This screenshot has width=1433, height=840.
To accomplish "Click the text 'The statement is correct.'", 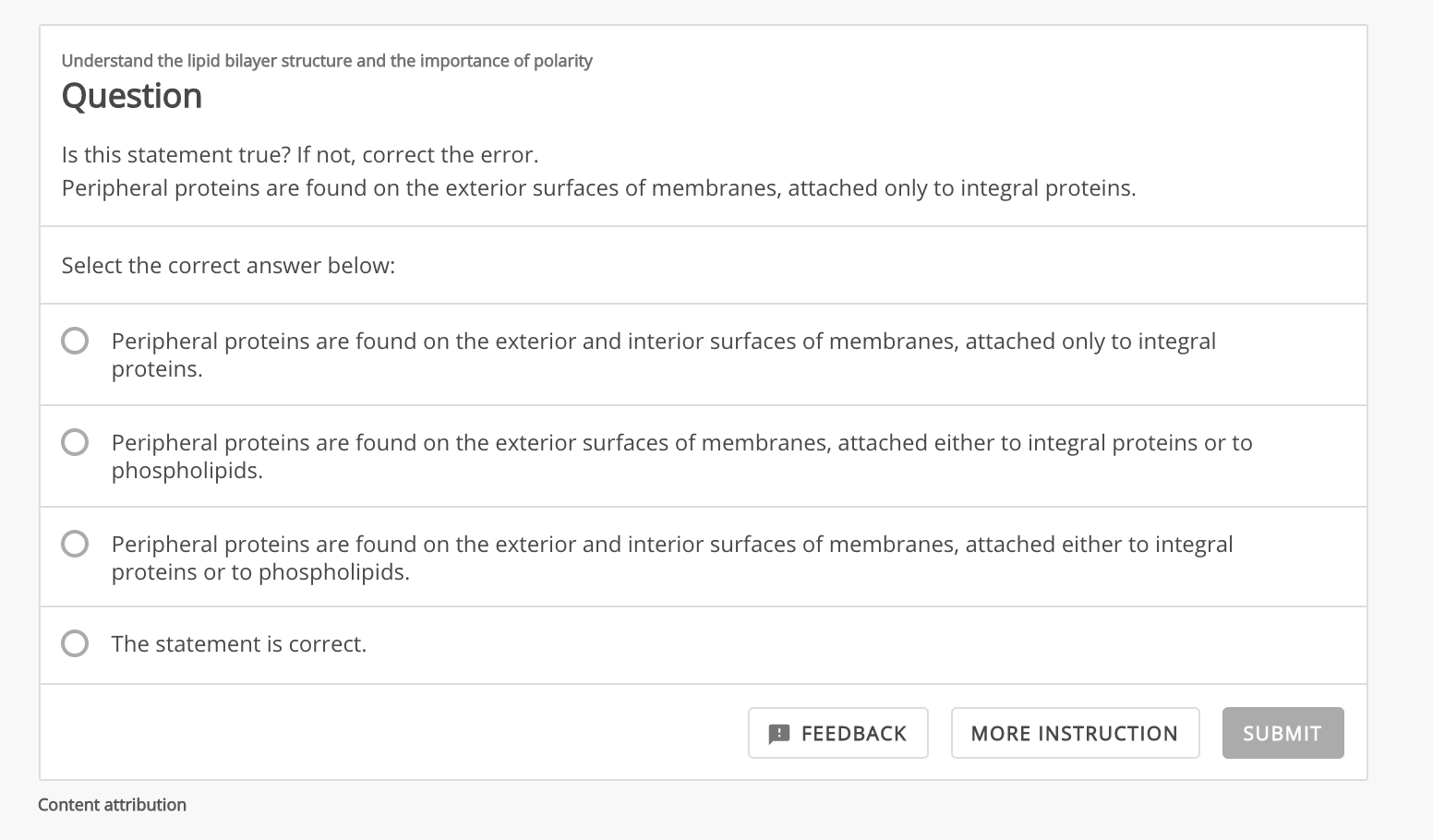I will 239,644.
